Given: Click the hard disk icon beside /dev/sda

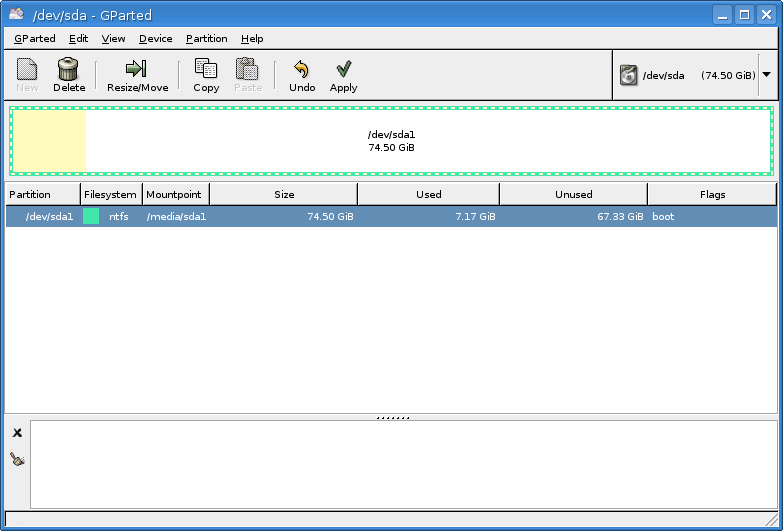Looking at the screenshot, I should point(628,75).
